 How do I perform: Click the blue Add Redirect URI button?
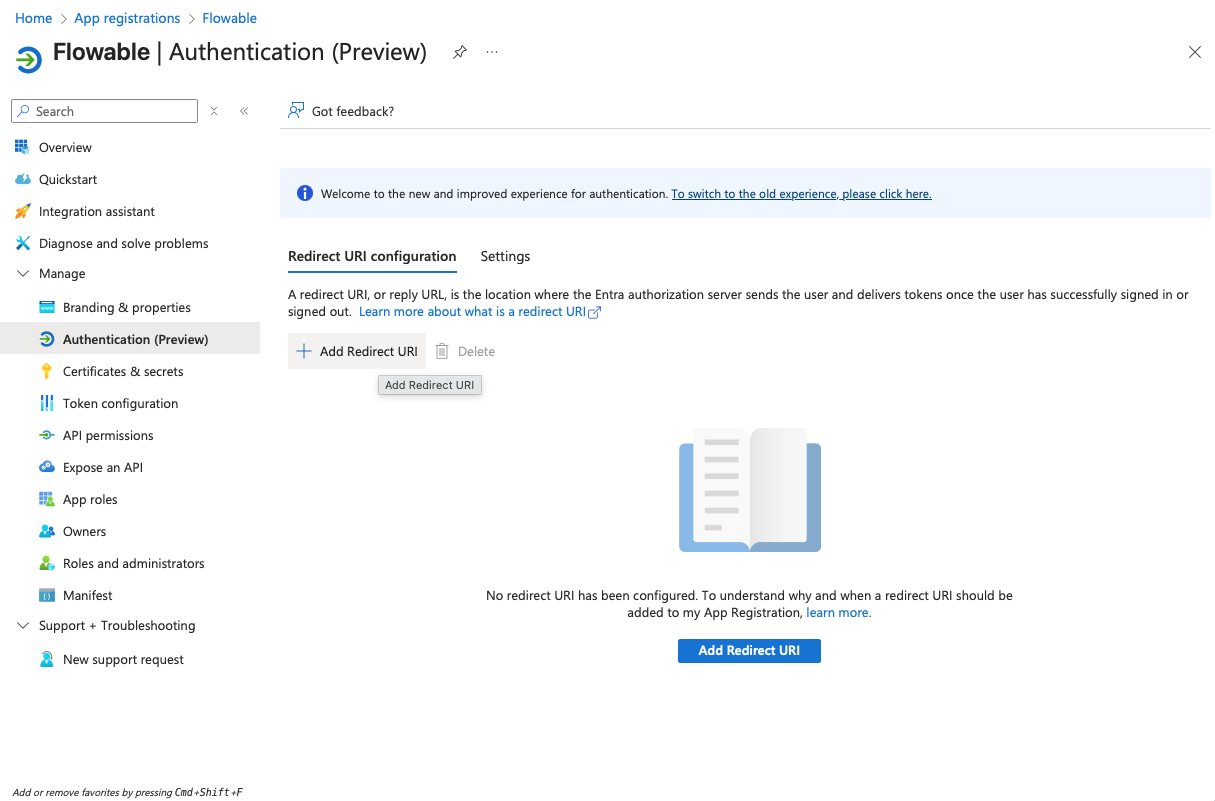[749, 650]
